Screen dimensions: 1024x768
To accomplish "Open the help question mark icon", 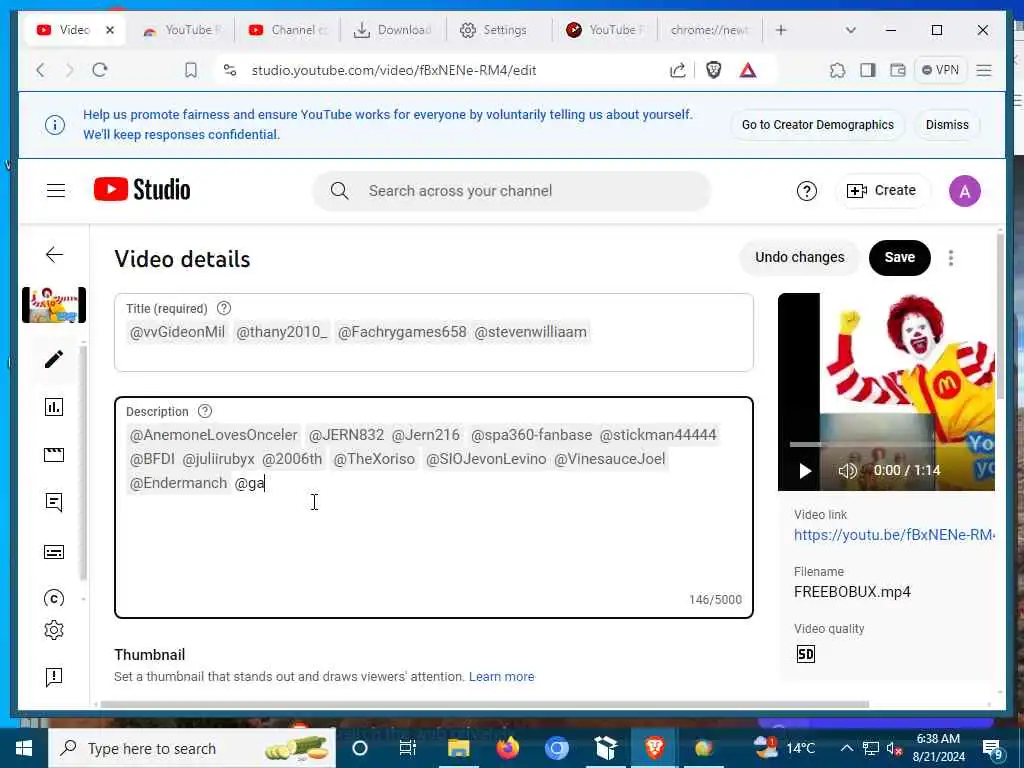I will tap(807, 191).
